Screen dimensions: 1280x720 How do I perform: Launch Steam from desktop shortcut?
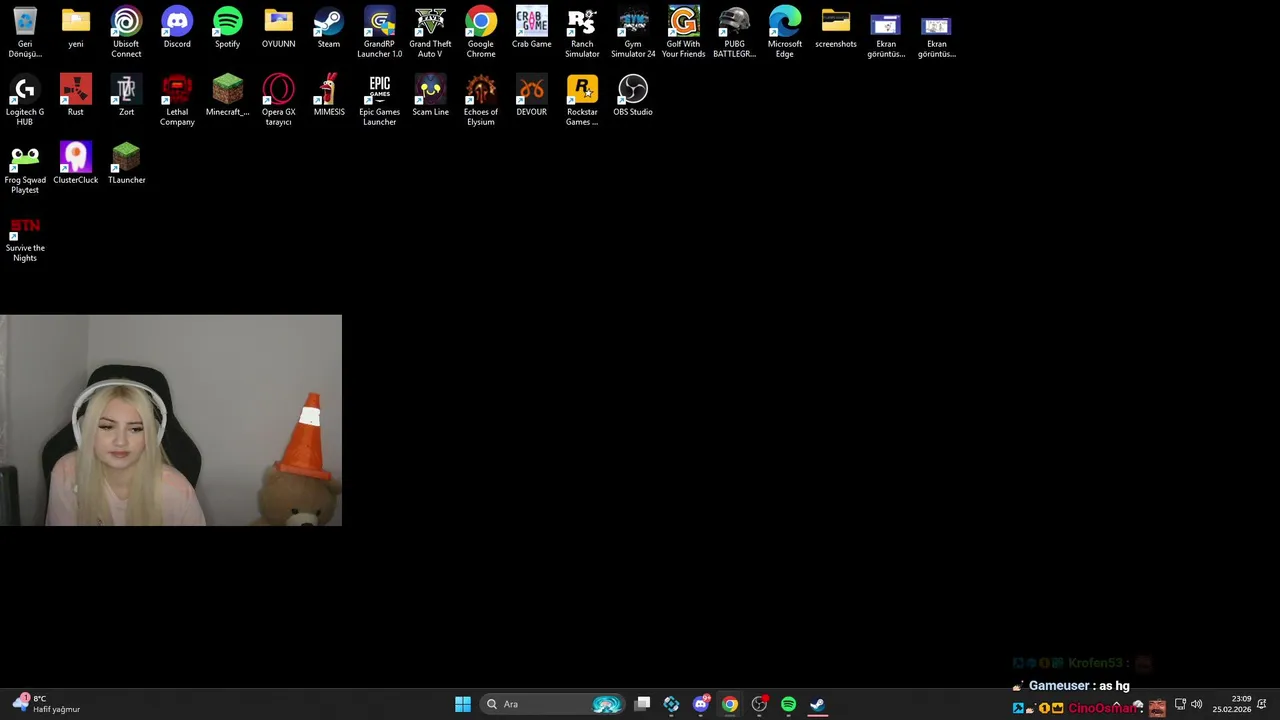pos(328,28)
